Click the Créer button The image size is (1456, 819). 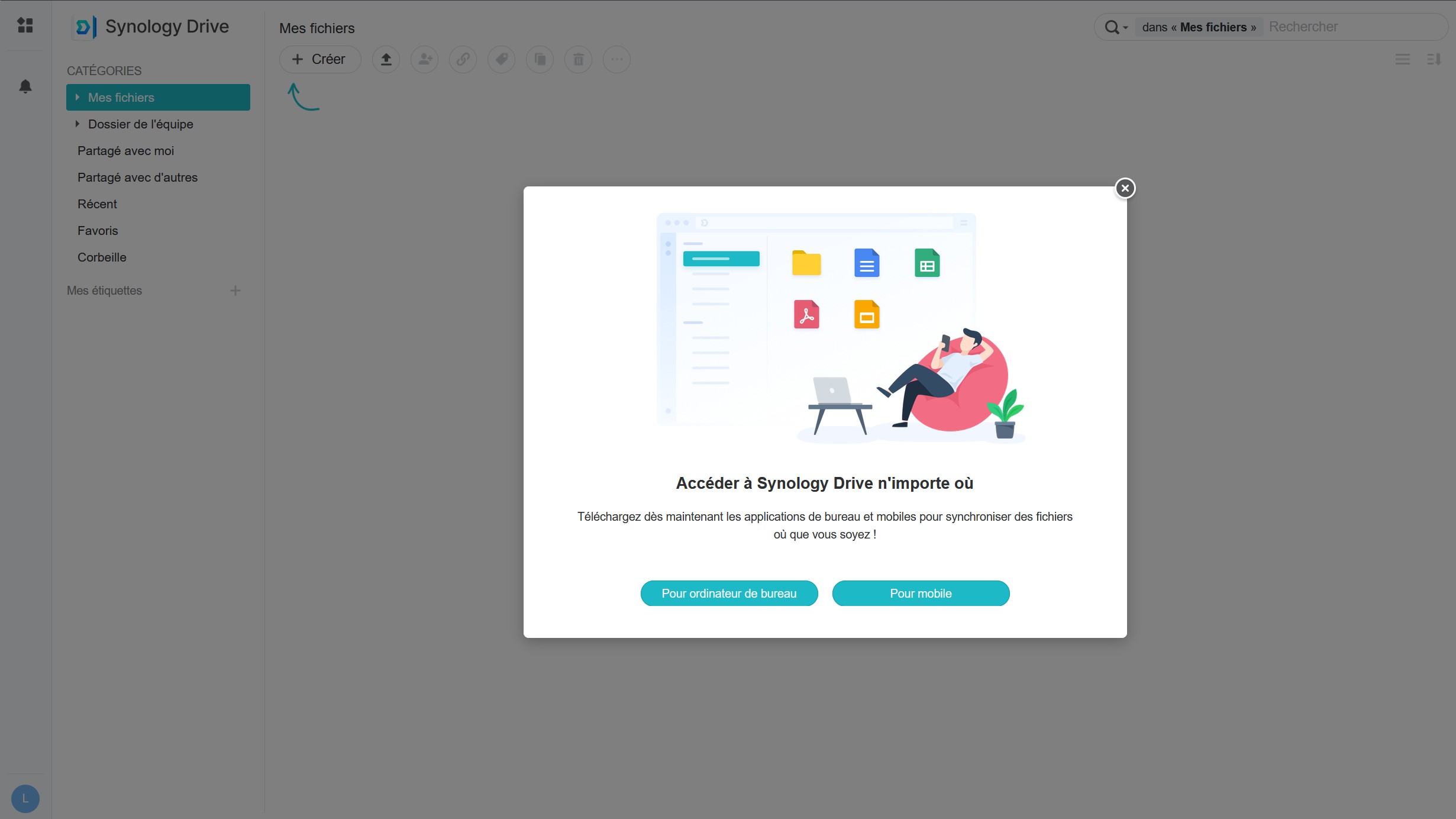(x=320, y=59)
